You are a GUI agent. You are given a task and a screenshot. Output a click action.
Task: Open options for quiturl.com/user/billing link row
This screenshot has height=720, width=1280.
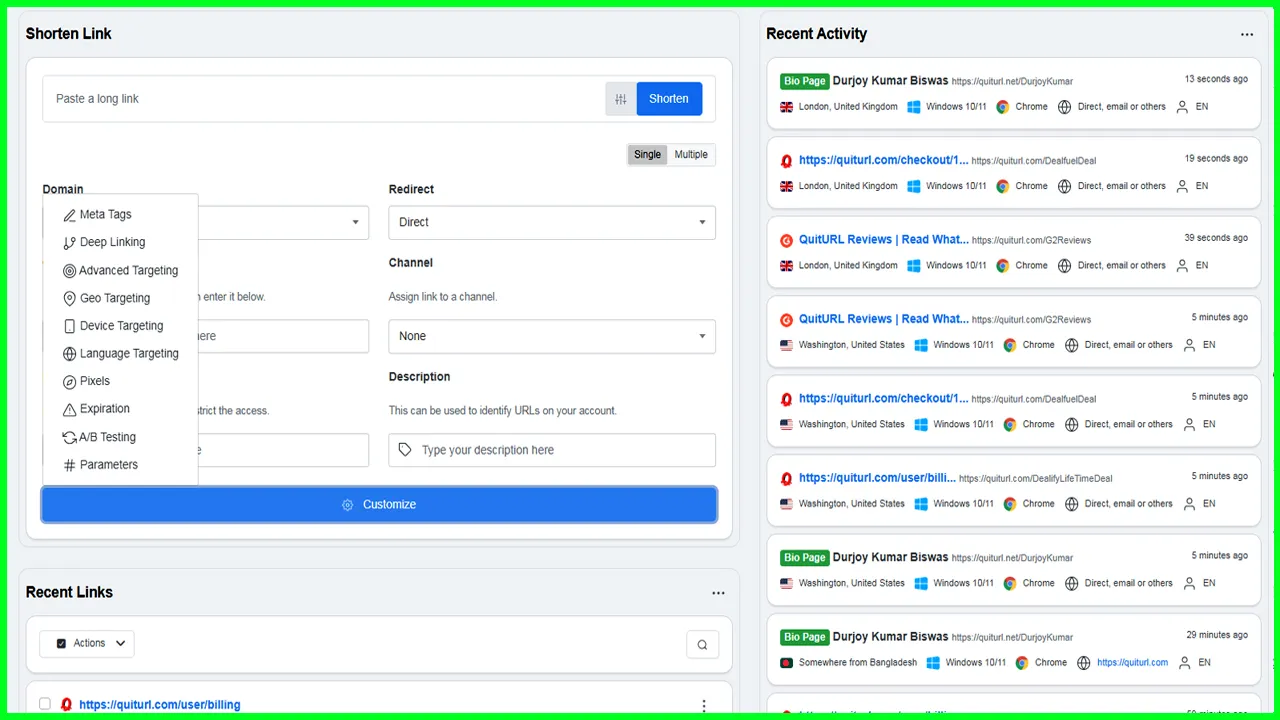click(704, 706)
